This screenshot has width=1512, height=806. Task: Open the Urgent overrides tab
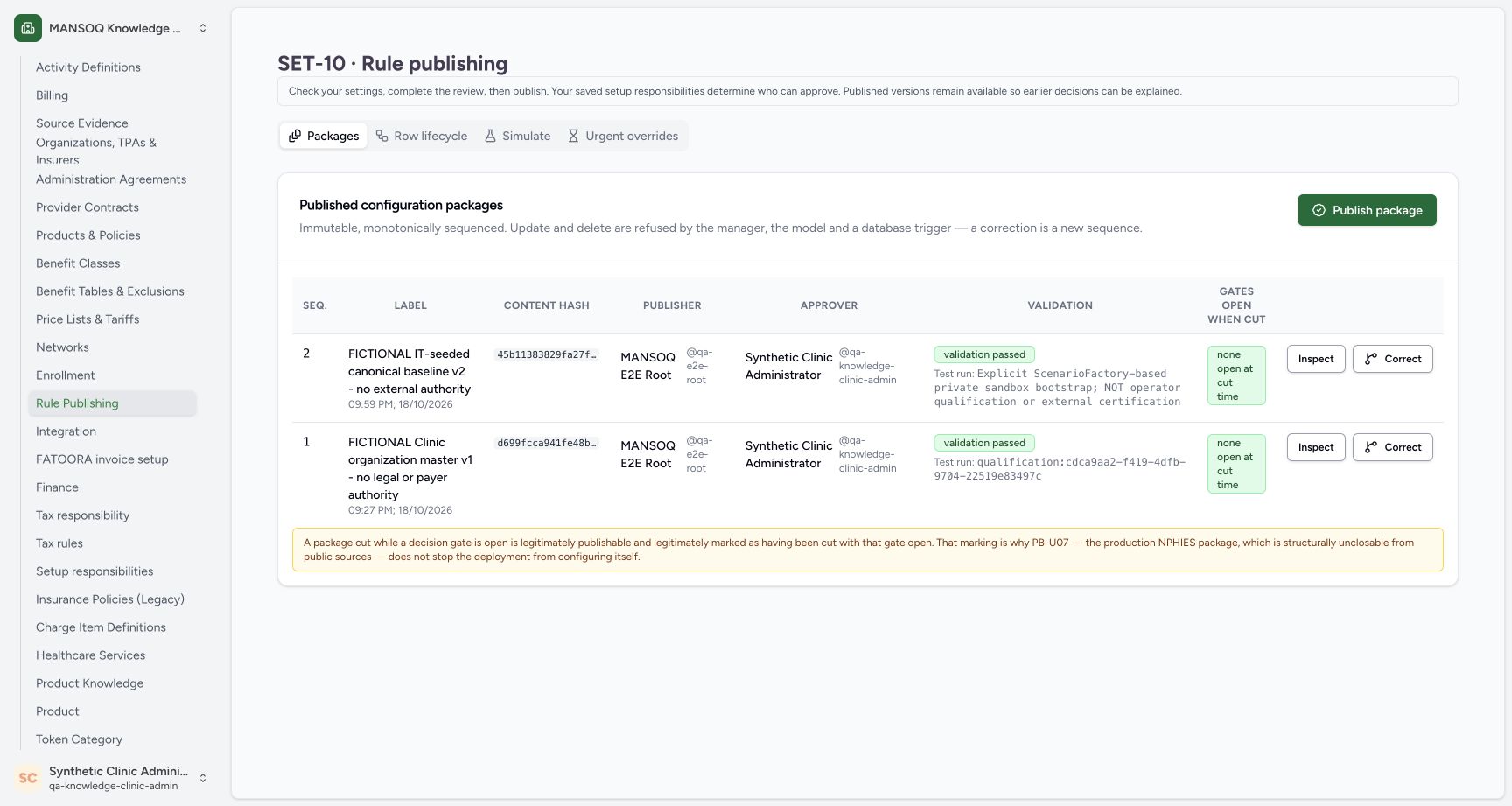[x=623, y=136]
